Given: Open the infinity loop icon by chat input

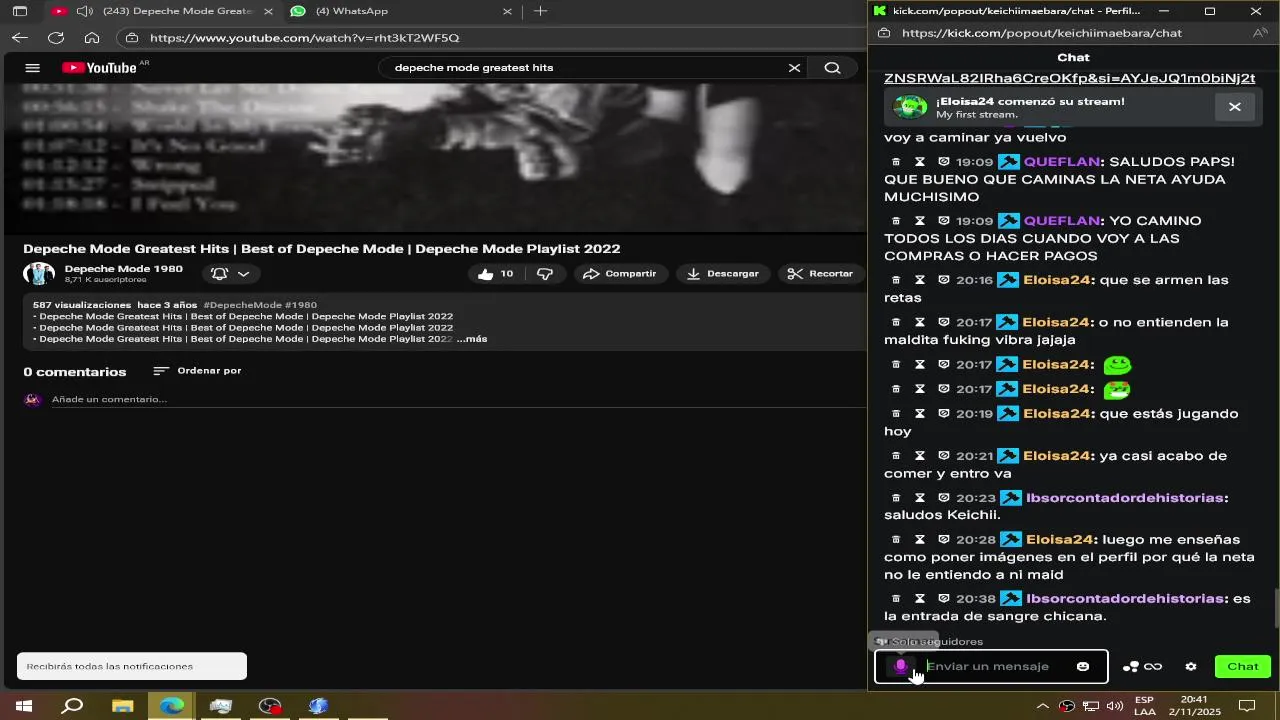Looking at the screenshot, I should point(1153,667).
